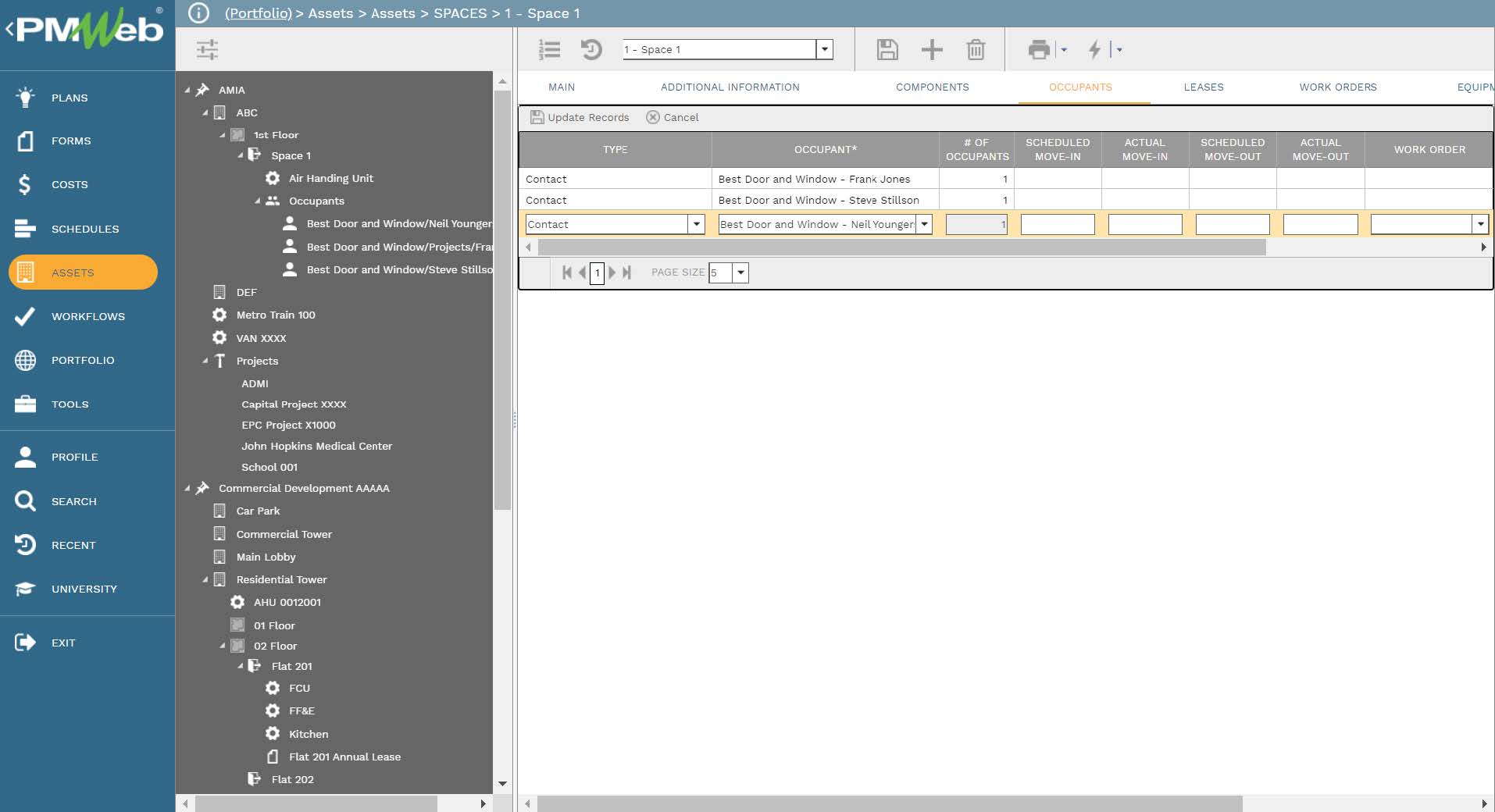Collapse the Occupants tree node
The image size is (1495, 812).
258,201
